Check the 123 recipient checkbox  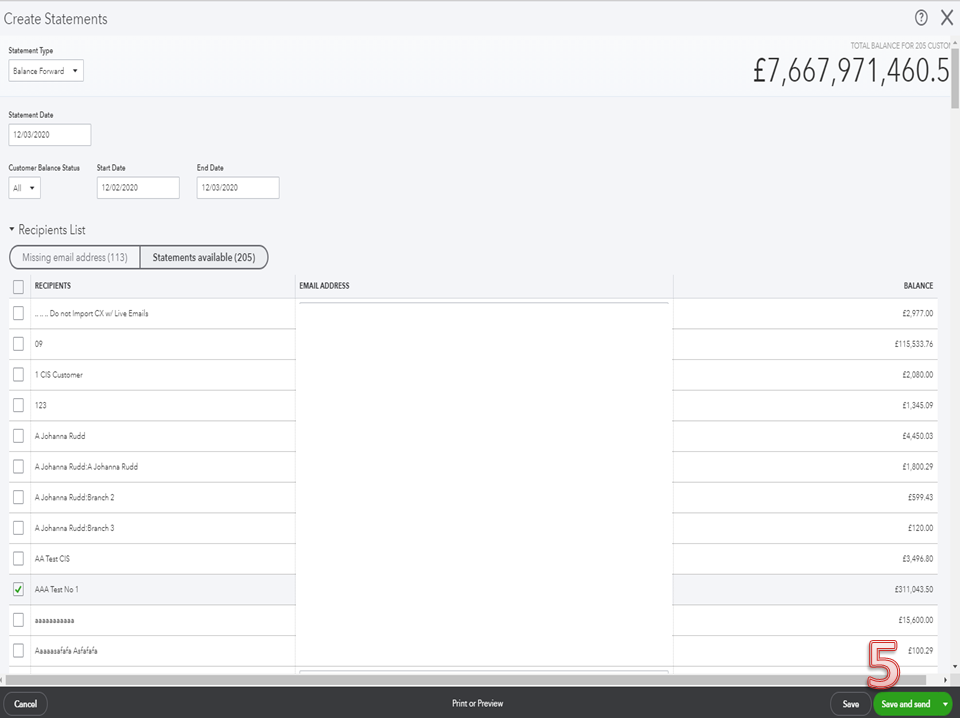[18, 405]
